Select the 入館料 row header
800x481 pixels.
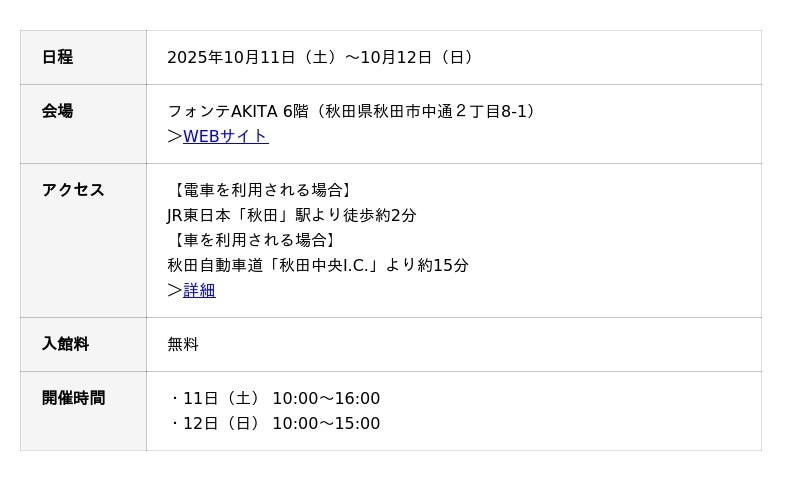(65, 344)
